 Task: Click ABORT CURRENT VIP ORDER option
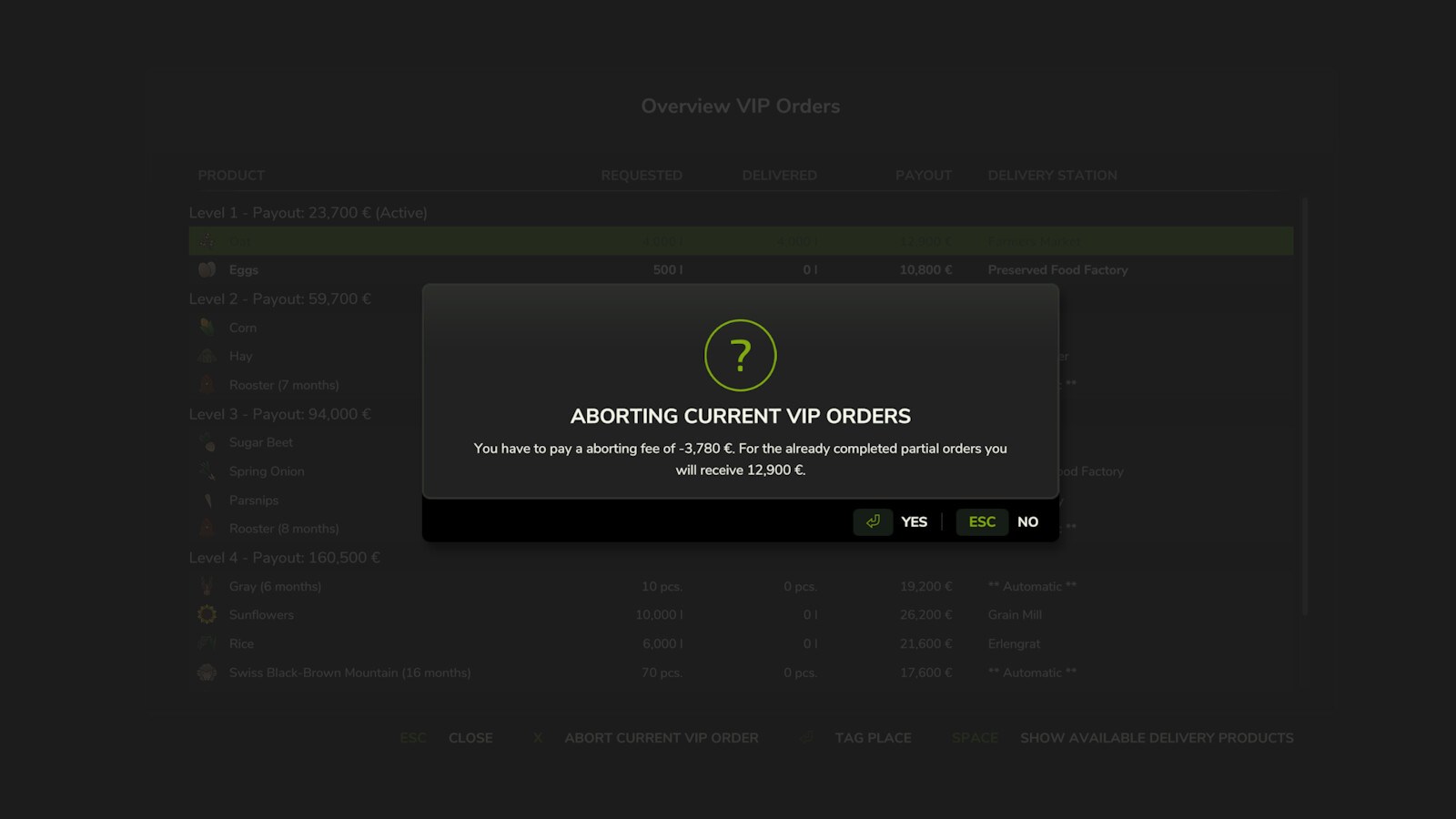pyautogui.click(x=662, y=738)
